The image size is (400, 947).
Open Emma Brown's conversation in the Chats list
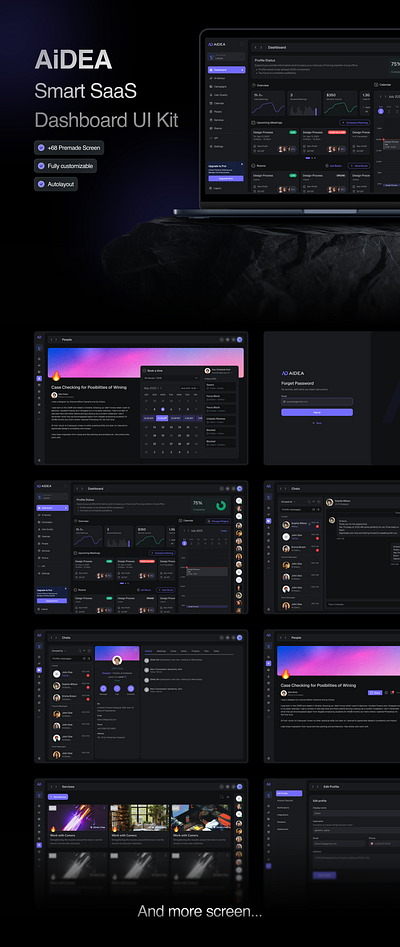299,548
